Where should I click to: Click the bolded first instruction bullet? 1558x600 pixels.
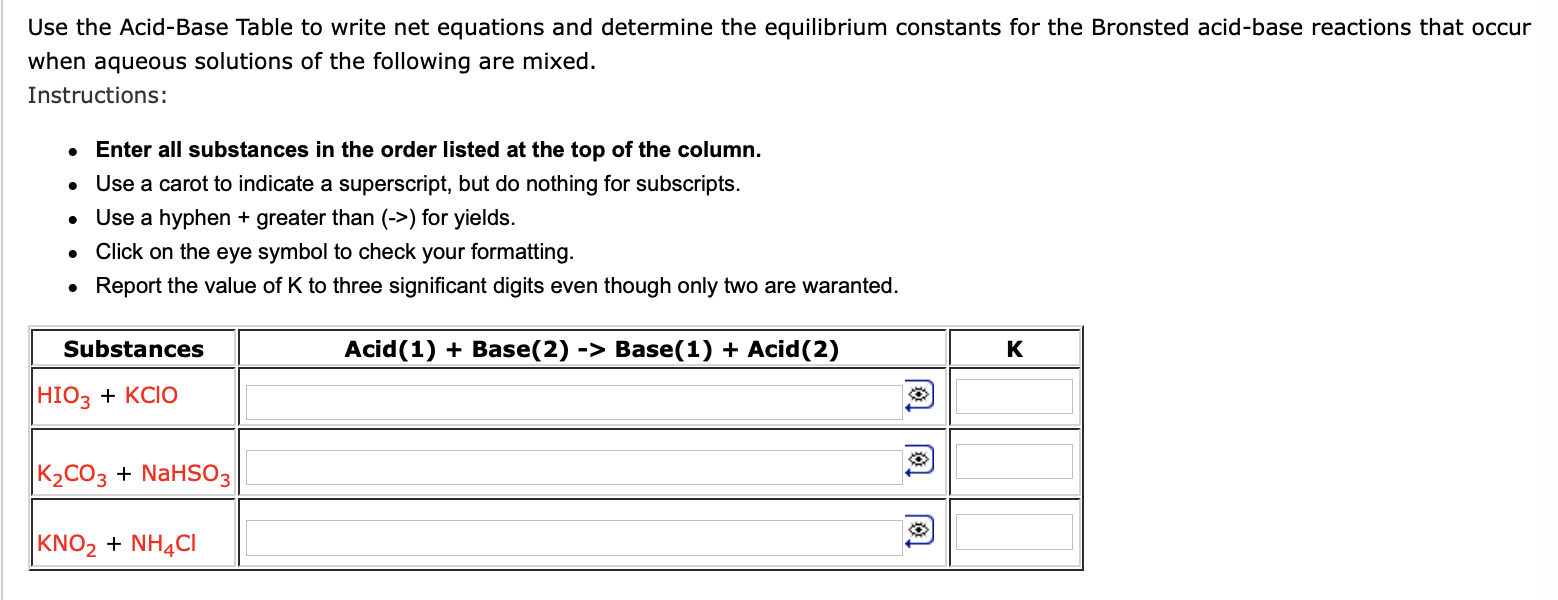[428, 149]
